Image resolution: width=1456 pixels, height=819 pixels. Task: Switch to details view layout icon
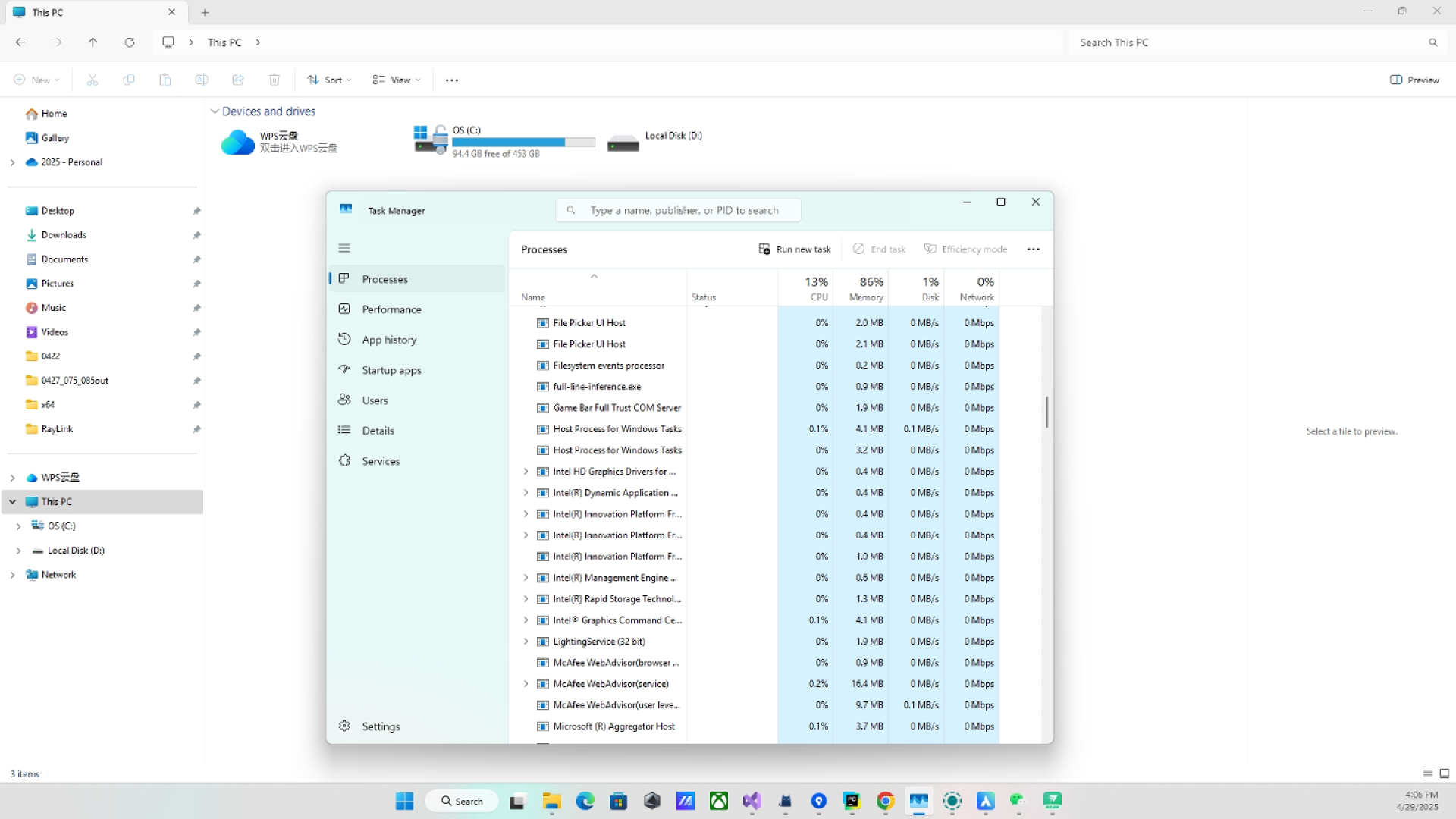[1428, 773]
